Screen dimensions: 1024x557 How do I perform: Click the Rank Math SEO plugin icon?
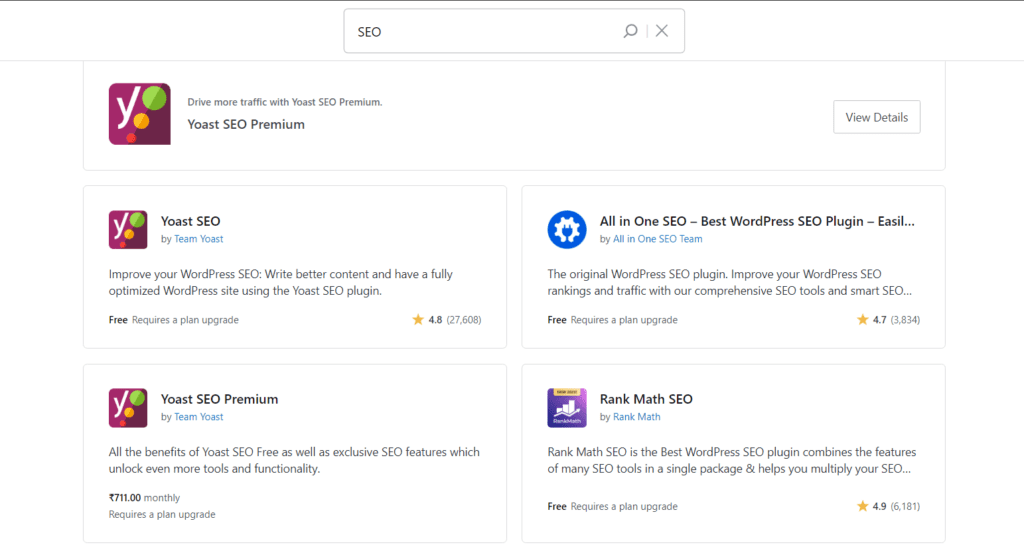[567, 407]
